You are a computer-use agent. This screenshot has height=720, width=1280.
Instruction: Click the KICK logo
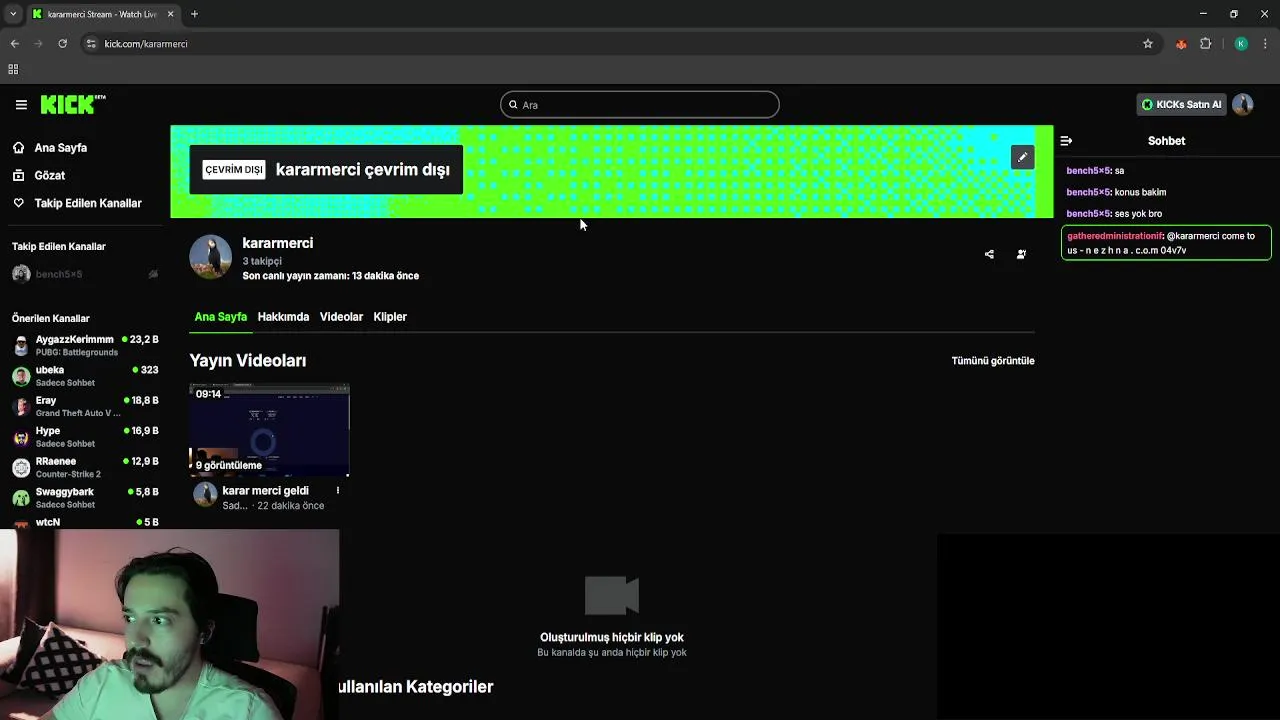[73, 104]
